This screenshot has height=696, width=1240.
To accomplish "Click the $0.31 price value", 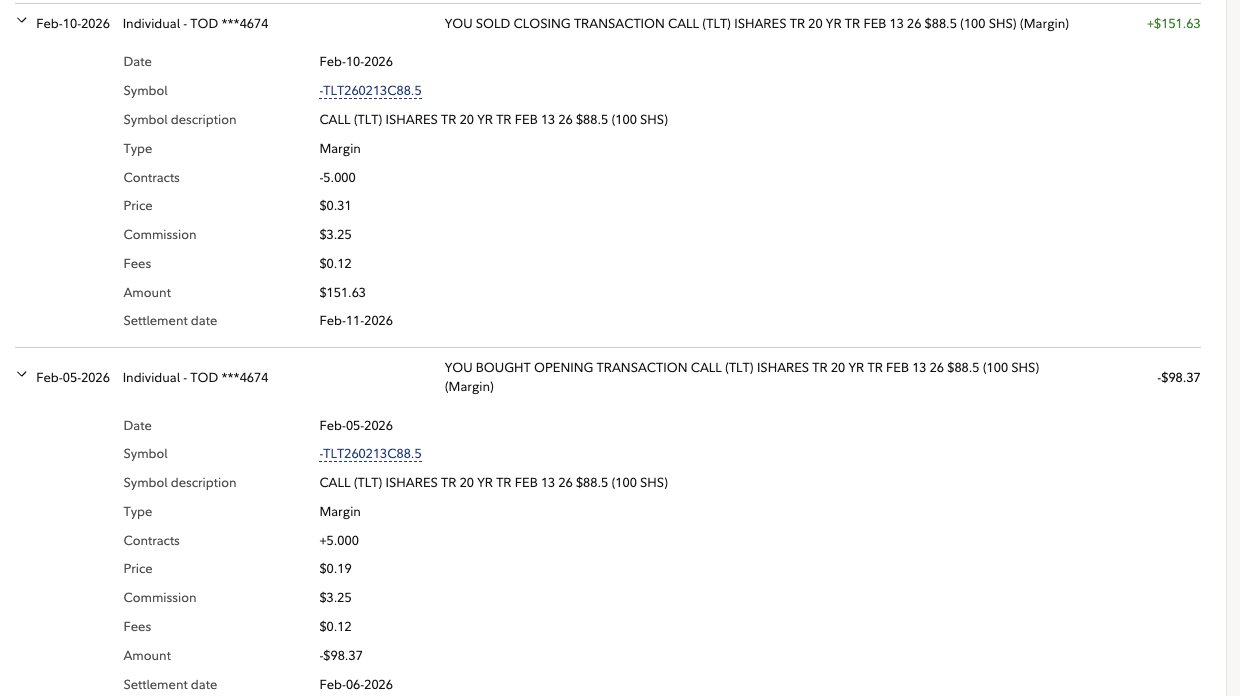I will 335,206.
